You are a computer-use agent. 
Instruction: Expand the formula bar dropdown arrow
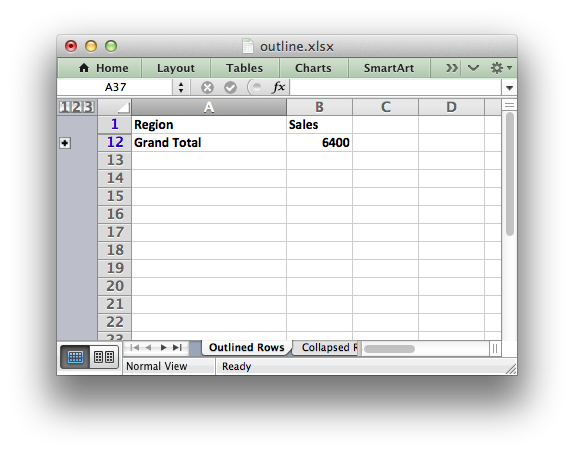coord(509,88)
